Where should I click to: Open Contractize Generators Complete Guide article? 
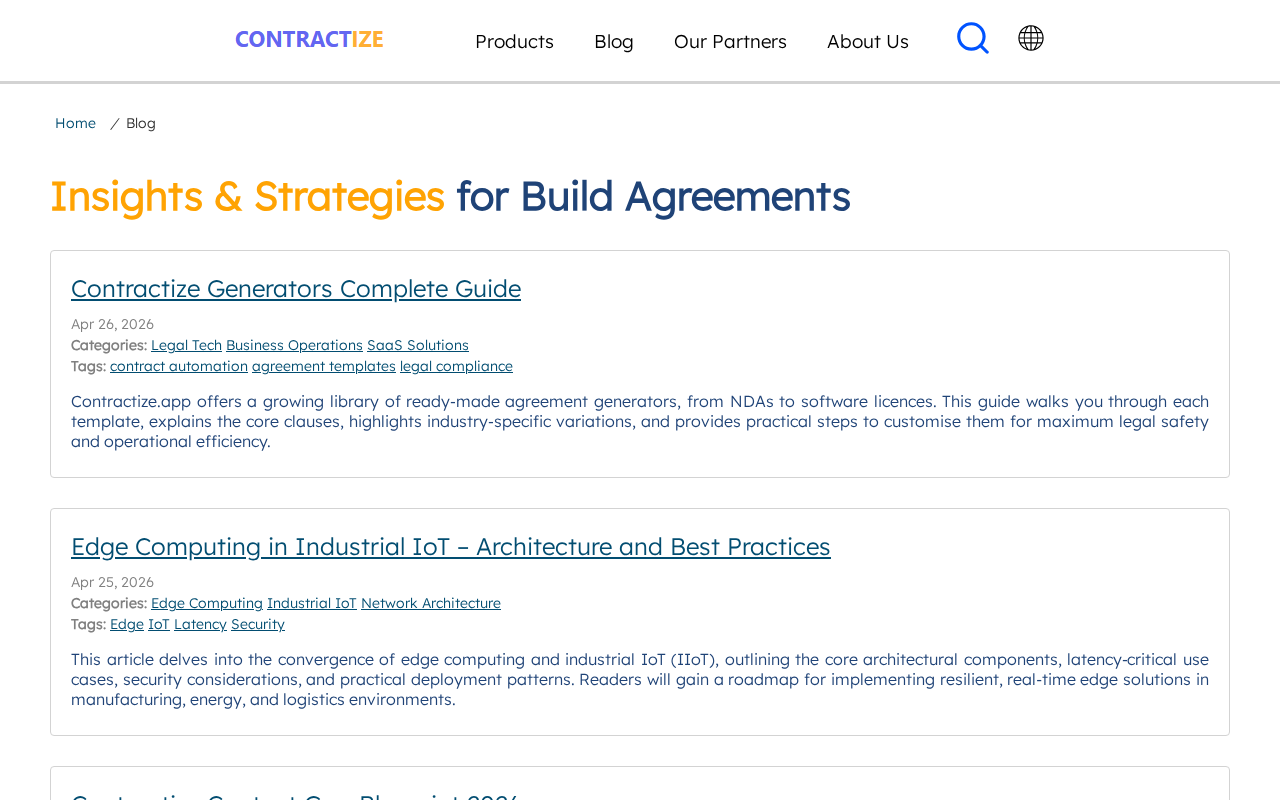(296, 289)
